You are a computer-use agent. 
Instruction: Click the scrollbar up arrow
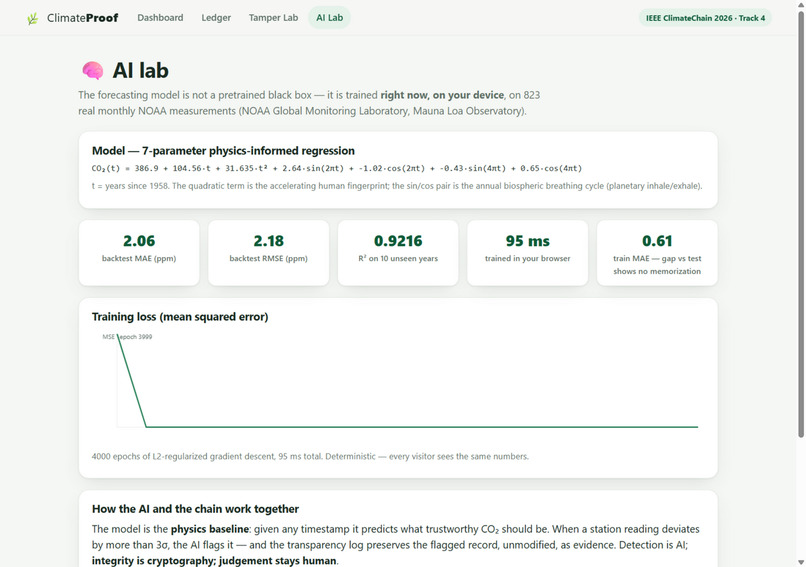click(801, 5)
